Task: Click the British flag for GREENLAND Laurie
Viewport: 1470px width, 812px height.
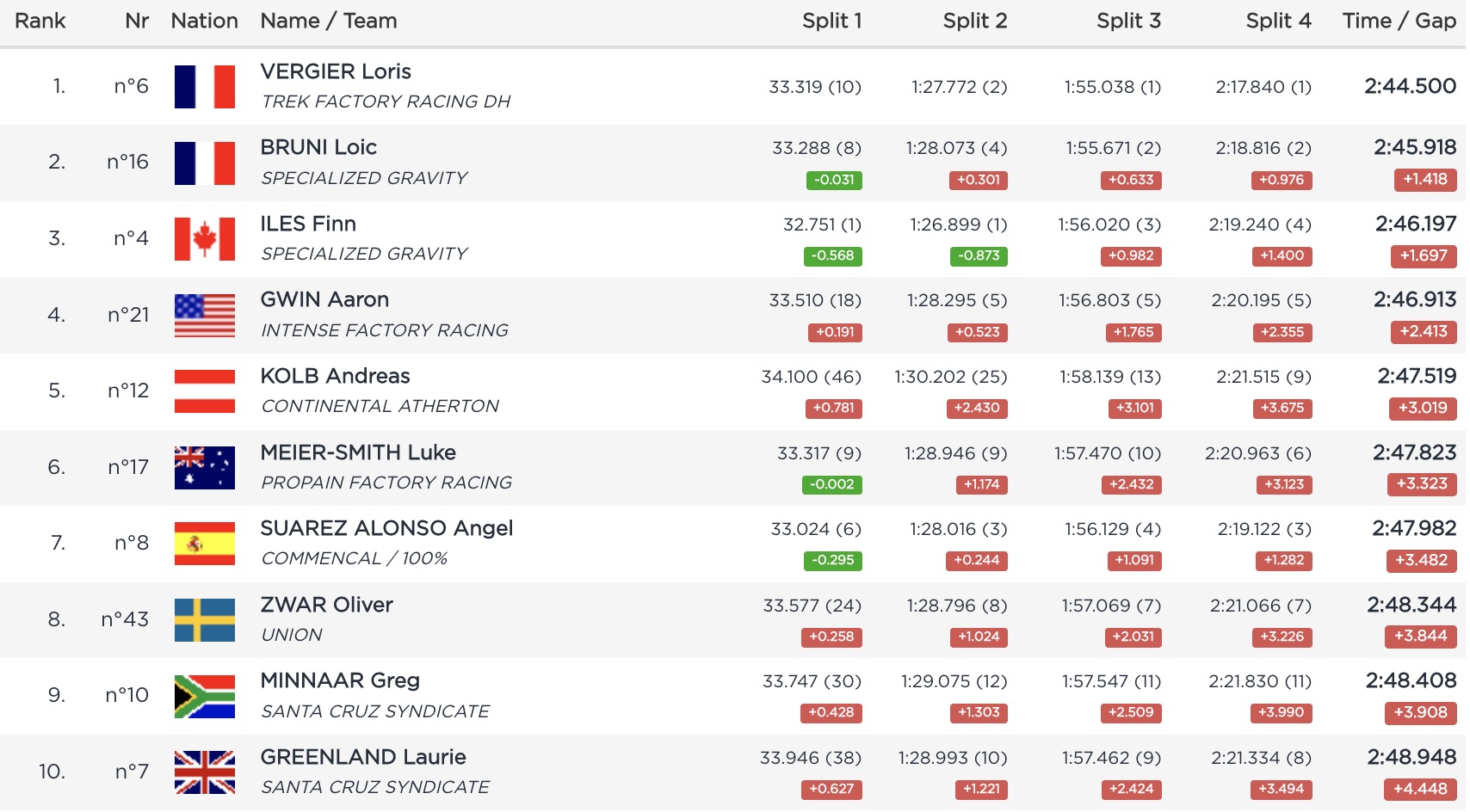Action: (x=204, y=772)
